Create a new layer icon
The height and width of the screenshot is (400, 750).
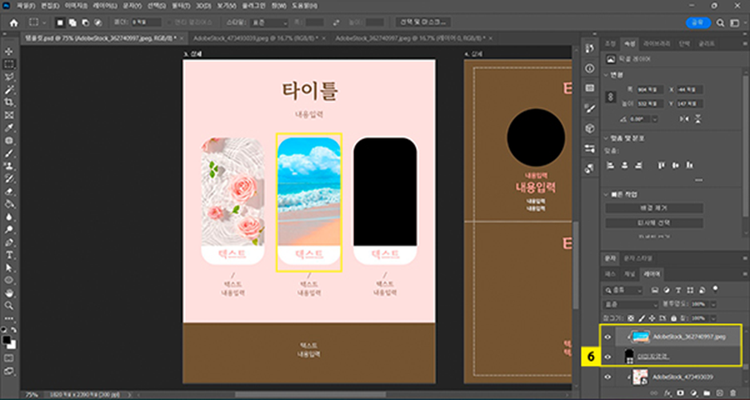[x=719, y=393]
